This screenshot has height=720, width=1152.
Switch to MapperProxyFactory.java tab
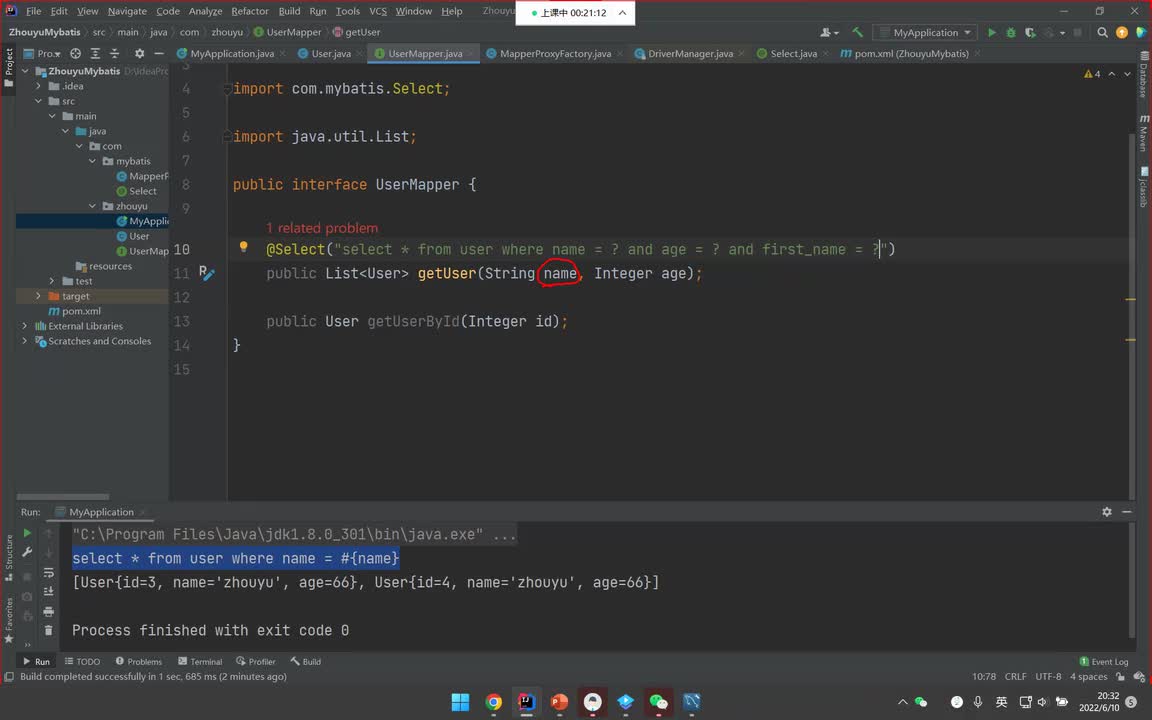coord(555,54)
